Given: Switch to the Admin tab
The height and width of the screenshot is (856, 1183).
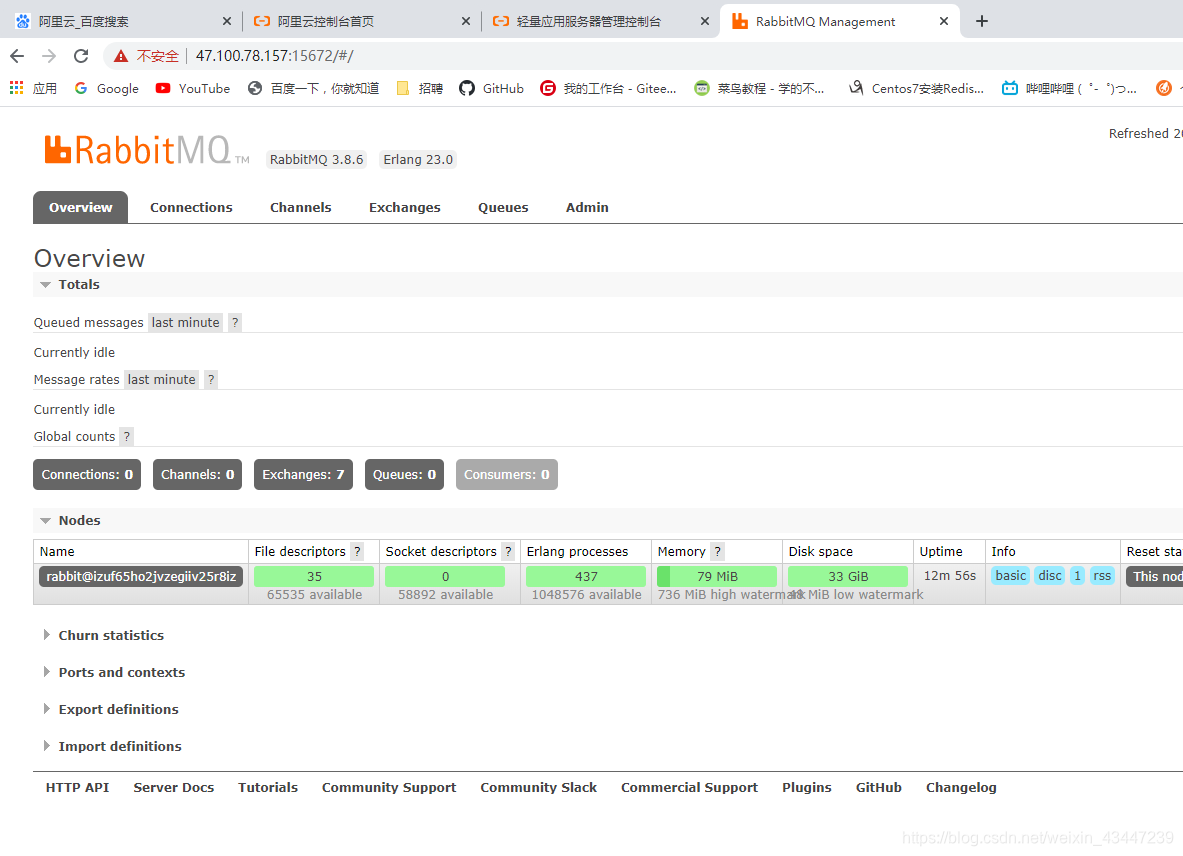Looking at the screenshot, I should (587, 207).
